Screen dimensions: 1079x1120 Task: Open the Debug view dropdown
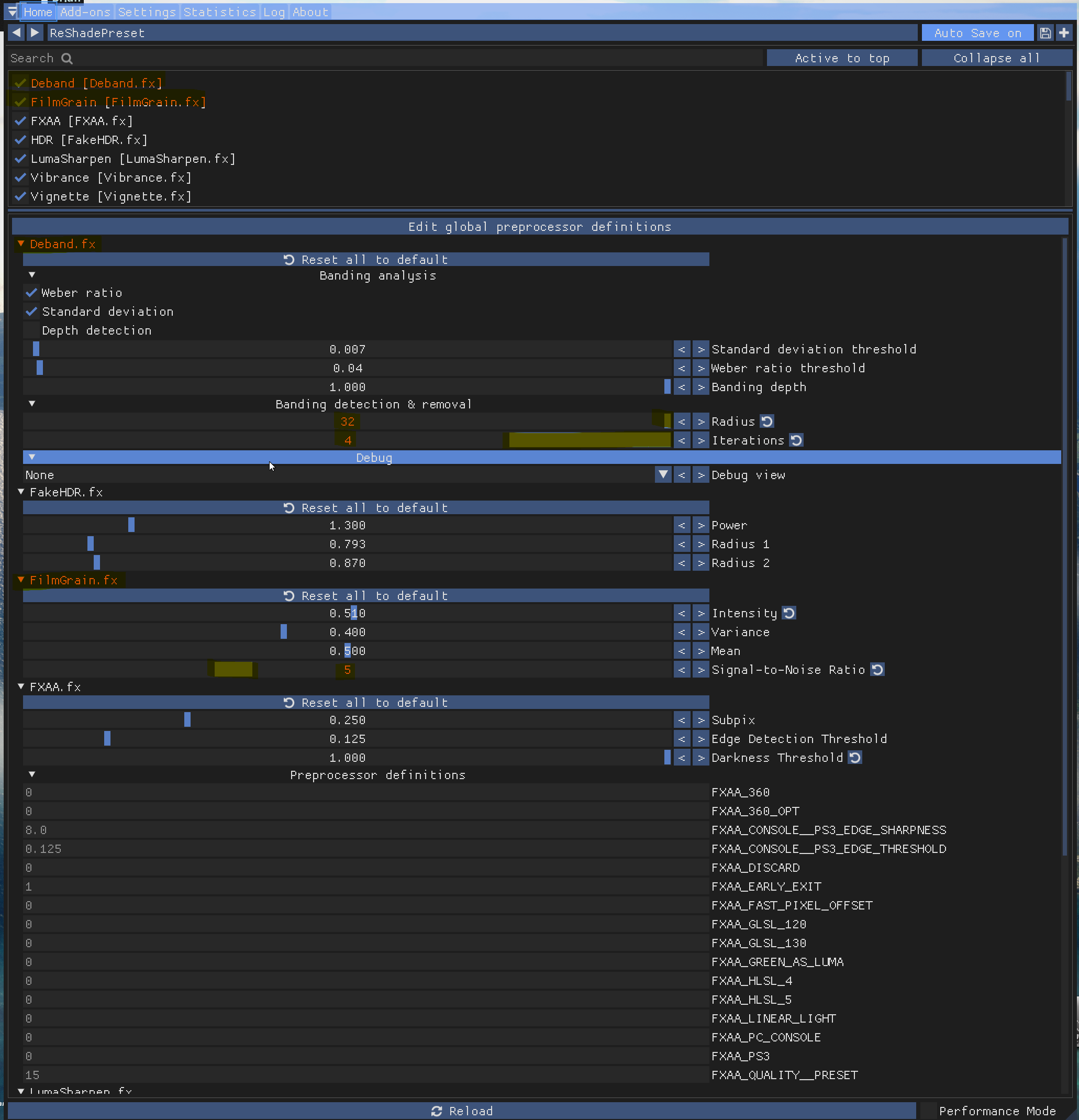click(x=663, y=475)
